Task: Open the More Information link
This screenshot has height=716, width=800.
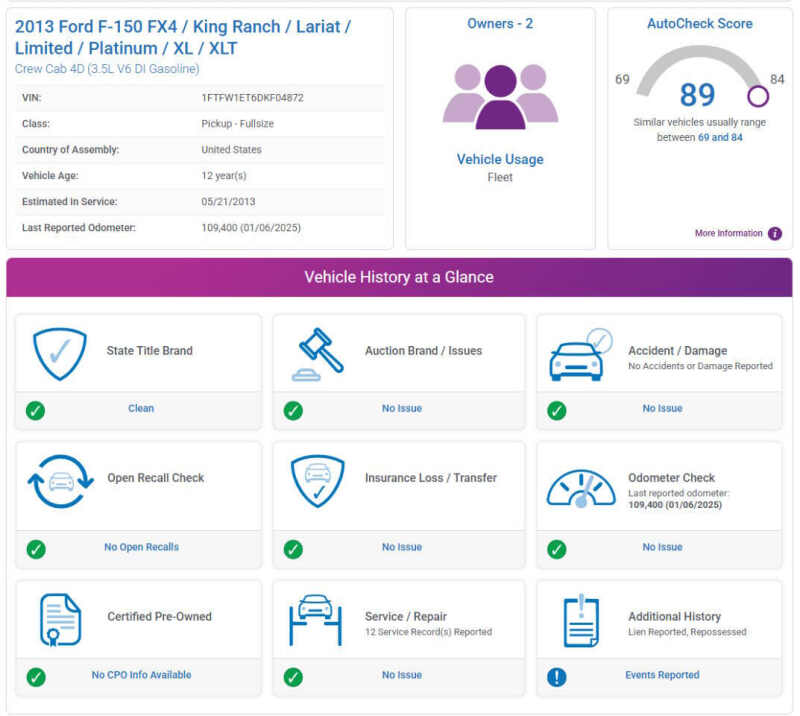Action: point(728,234)
